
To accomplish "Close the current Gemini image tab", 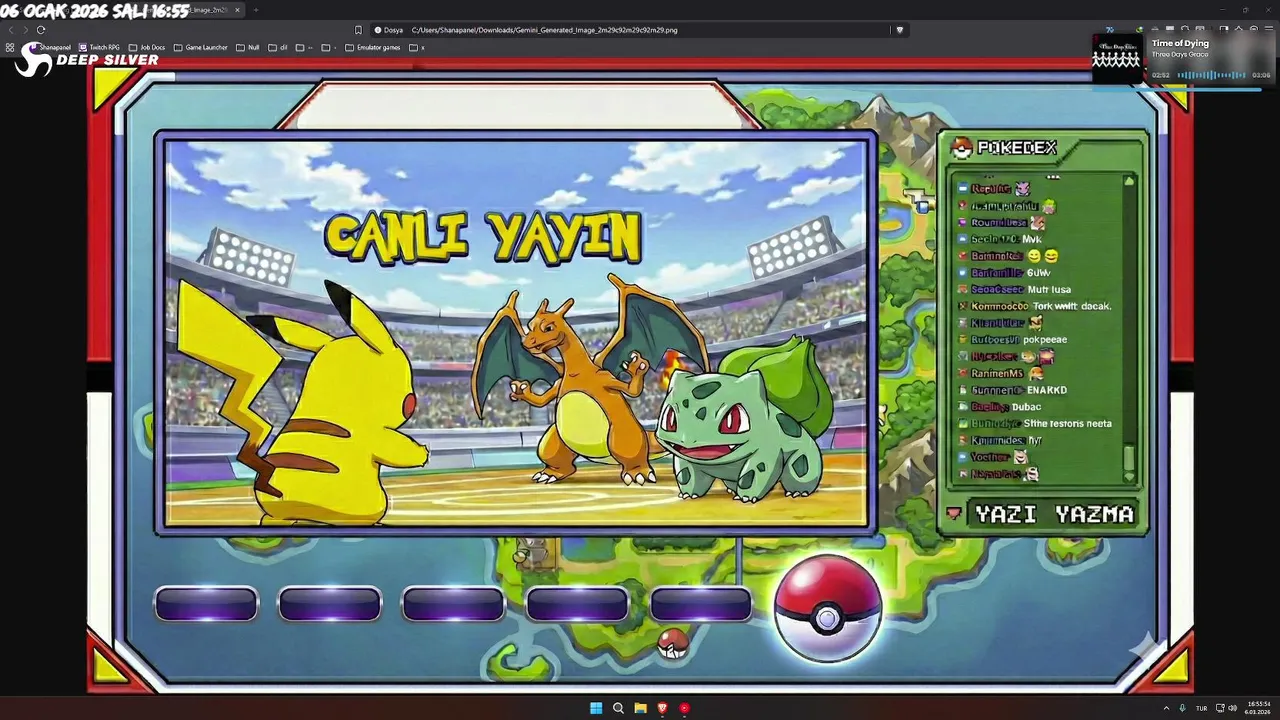I will (x=236, y=10).
